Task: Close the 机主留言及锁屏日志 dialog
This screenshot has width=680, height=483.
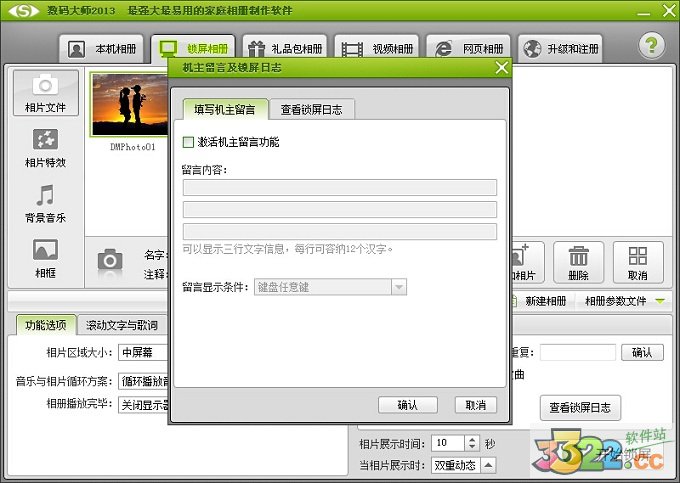Action: pos(502,68)
